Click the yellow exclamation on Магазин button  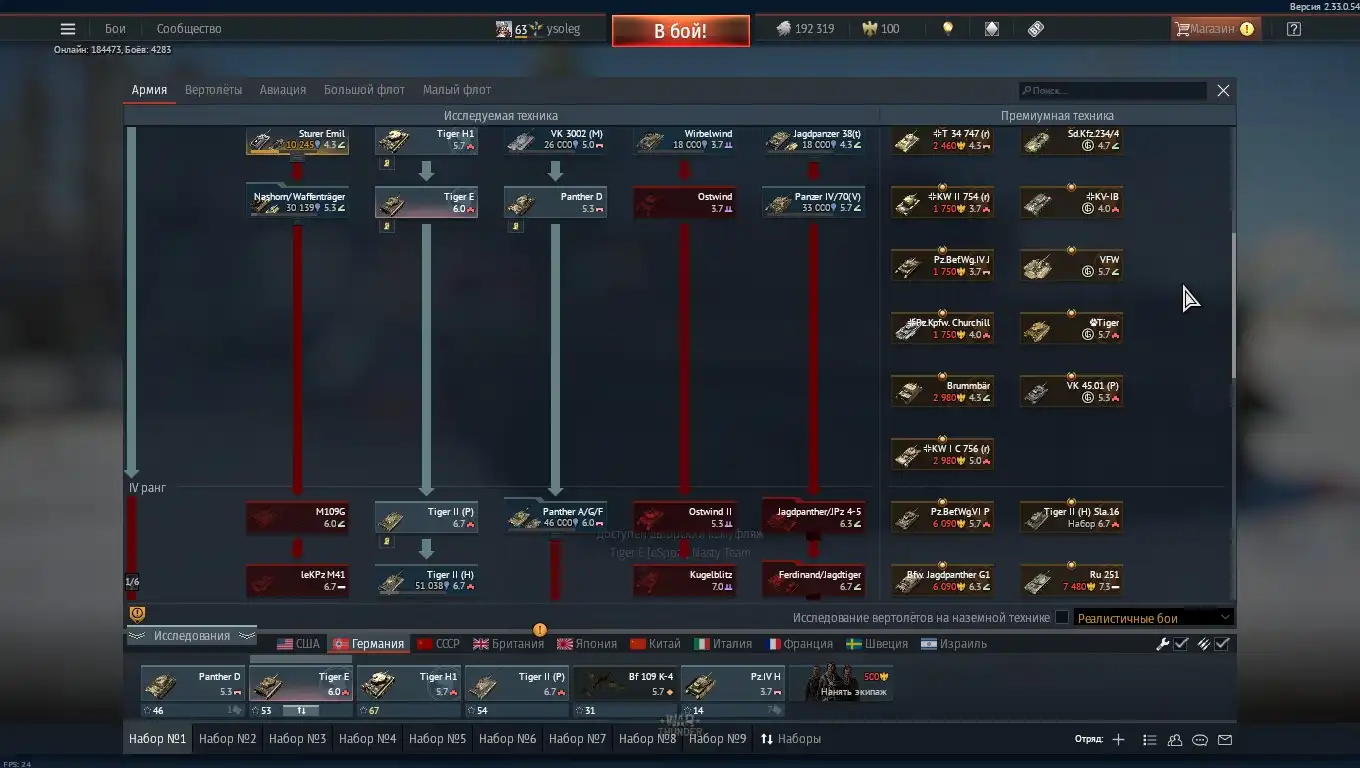pos(1247,29)
